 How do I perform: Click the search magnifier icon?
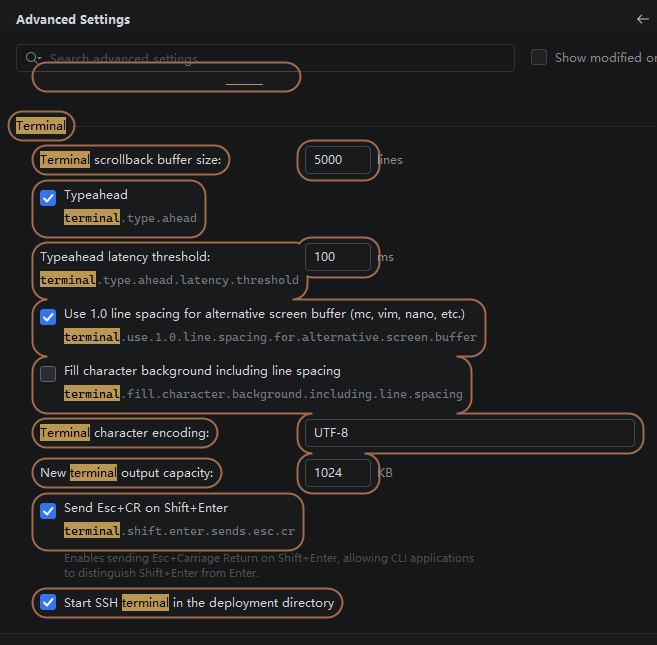point(32,58)
